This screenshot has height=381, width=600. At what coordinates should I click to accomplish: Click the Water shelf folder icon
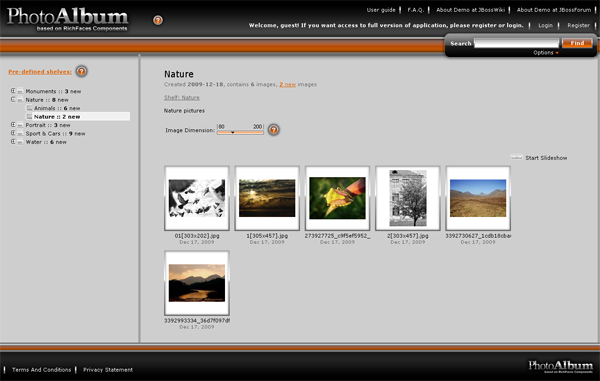(x=20, y=142)
